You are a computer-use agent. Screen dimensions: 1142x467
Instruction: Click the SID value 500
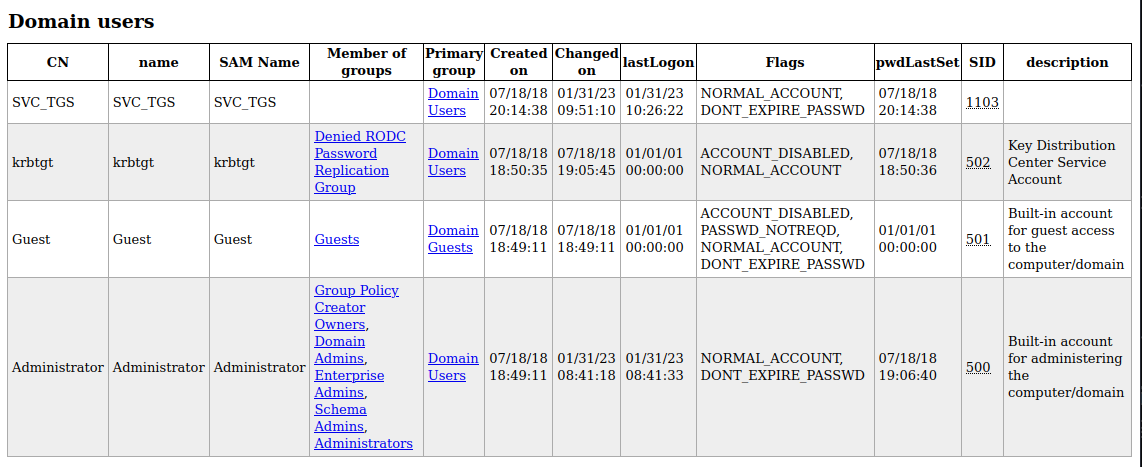point(978,367)
